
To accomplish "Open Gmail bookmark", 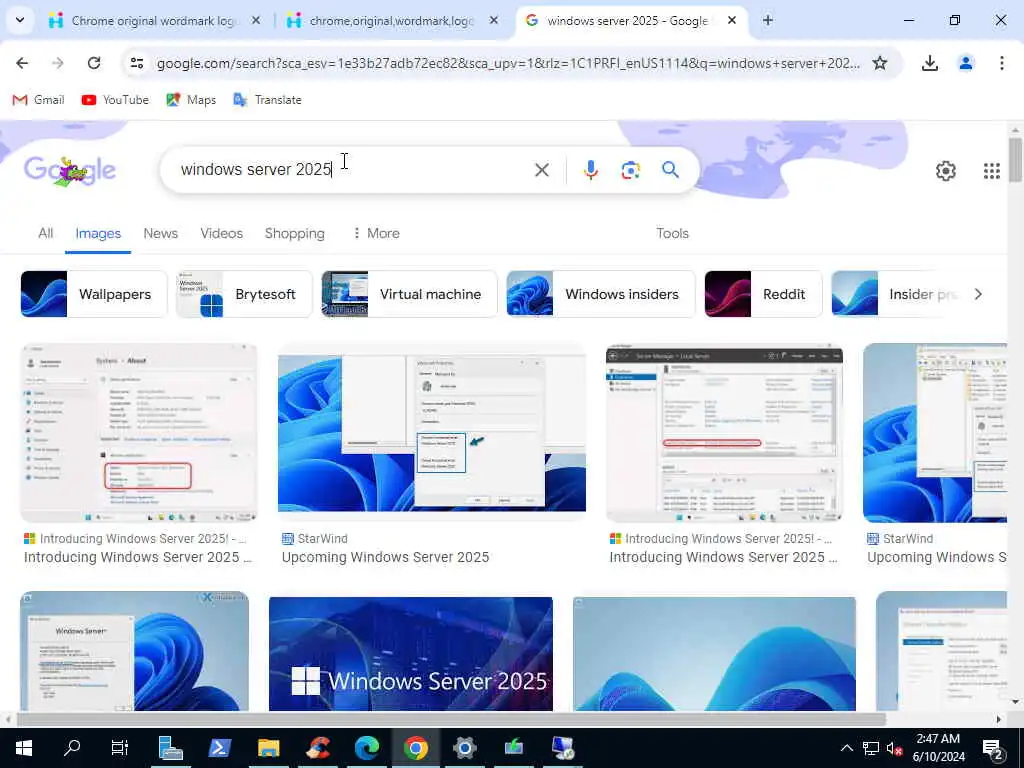I will click(x=39, y=100).
